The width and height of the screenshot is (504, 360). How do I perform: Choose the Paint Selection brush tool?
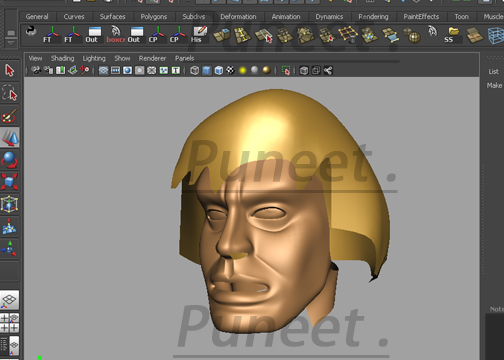(10, 115)
